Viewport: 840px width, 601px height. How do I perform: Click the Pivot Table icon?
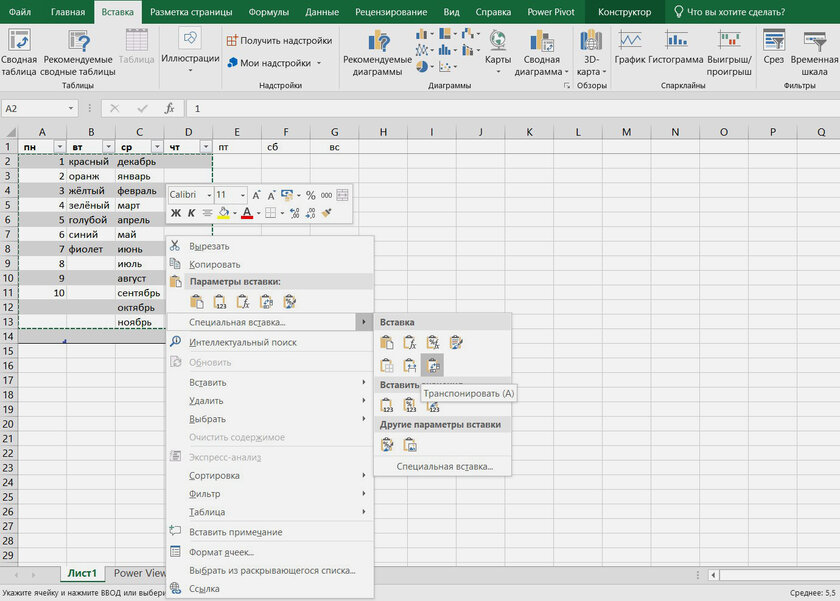pyautogui.click(x=19, y=53)
